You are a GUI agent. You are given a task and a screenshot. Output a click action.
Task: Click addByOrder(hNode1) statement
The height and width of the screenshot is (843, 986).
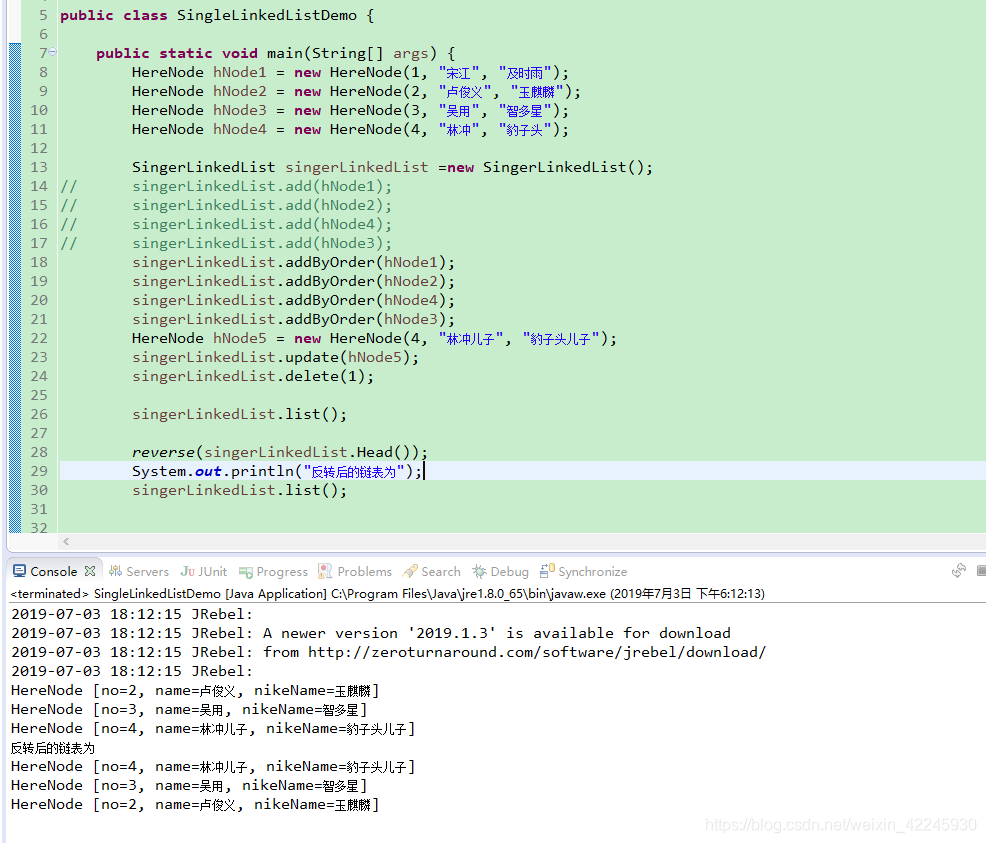pyautogui.click(x=293, y=262)
